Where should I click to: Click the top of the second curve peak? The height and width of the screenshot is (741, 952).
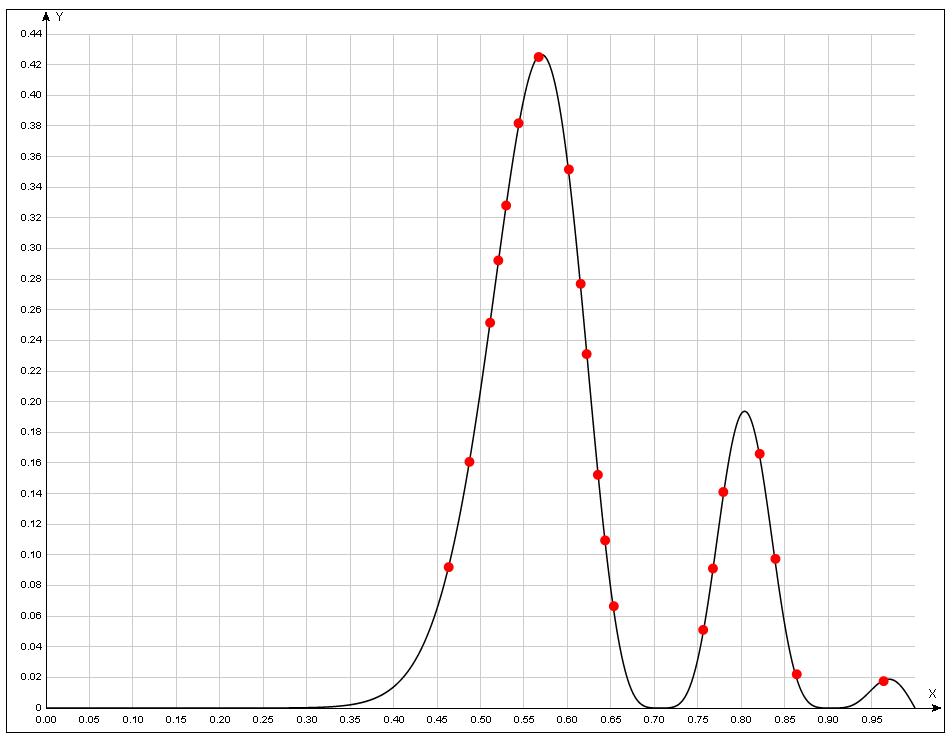(x=744, y=411)
